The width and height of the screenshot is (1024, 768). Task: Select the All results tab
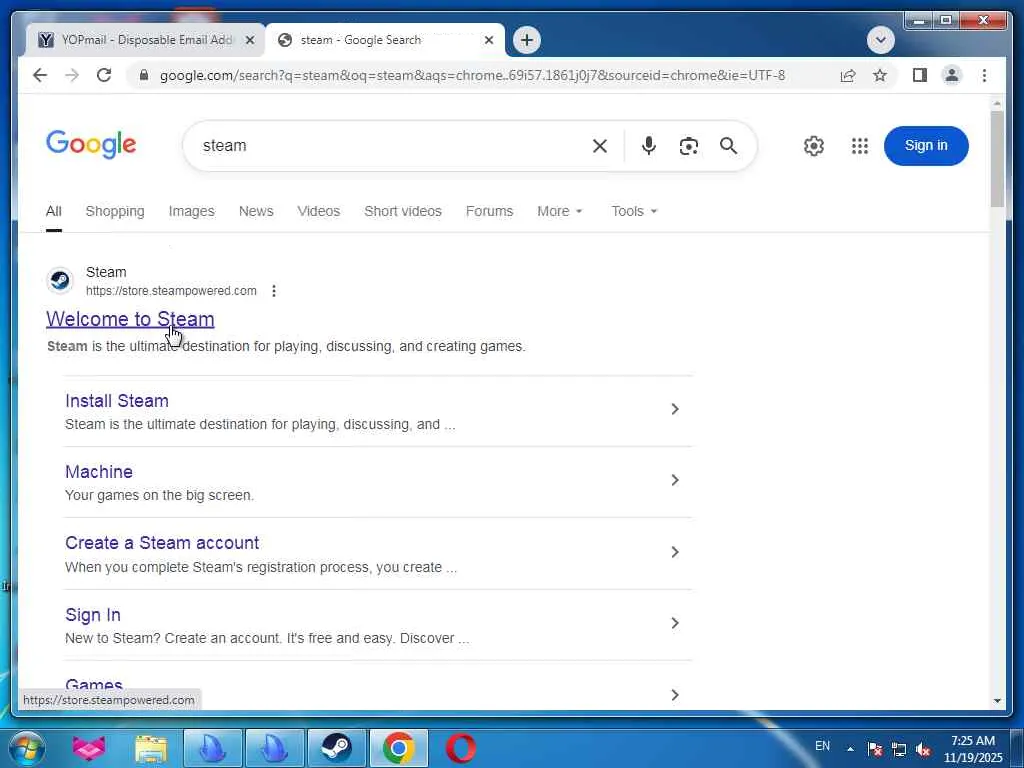tap(54, 211)
